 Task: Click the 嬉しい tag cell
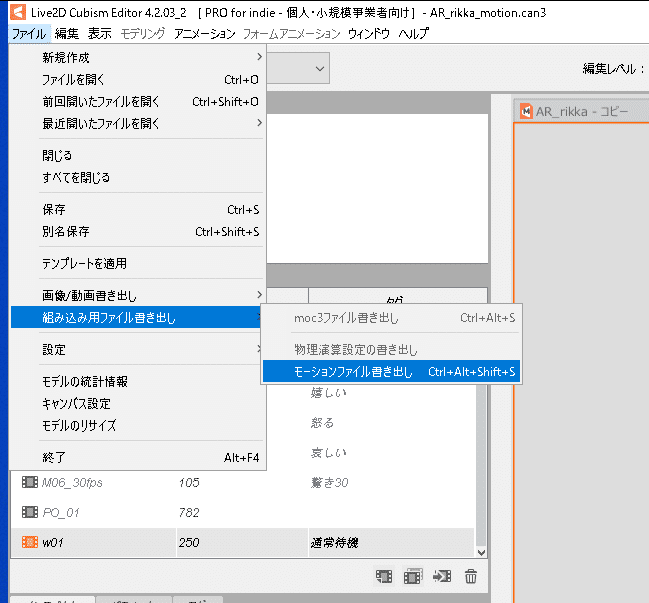coord(392,392)
